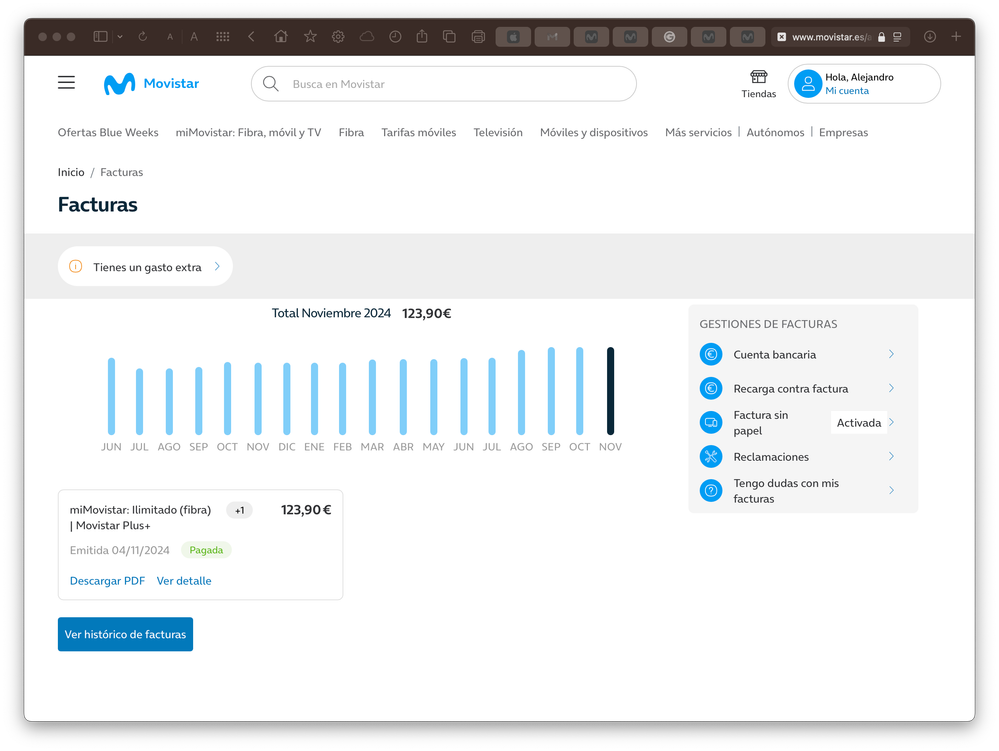Expand the +1 additional products badge

coord(239,511)
